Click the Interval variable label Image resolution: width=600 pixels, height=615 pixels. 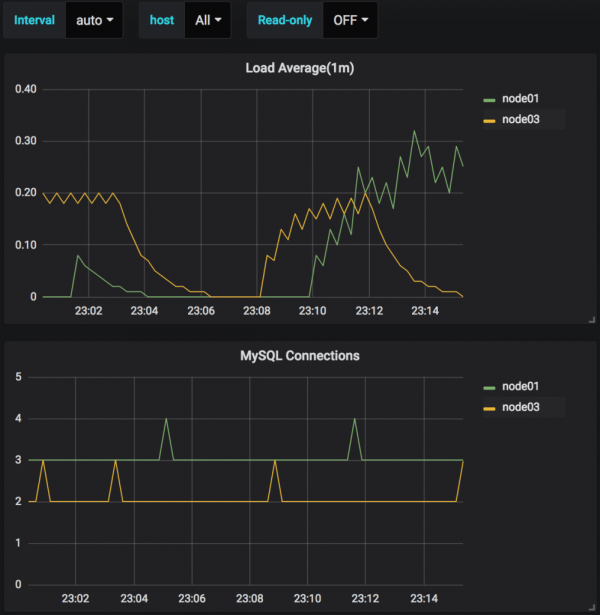(x=34, y=20)
